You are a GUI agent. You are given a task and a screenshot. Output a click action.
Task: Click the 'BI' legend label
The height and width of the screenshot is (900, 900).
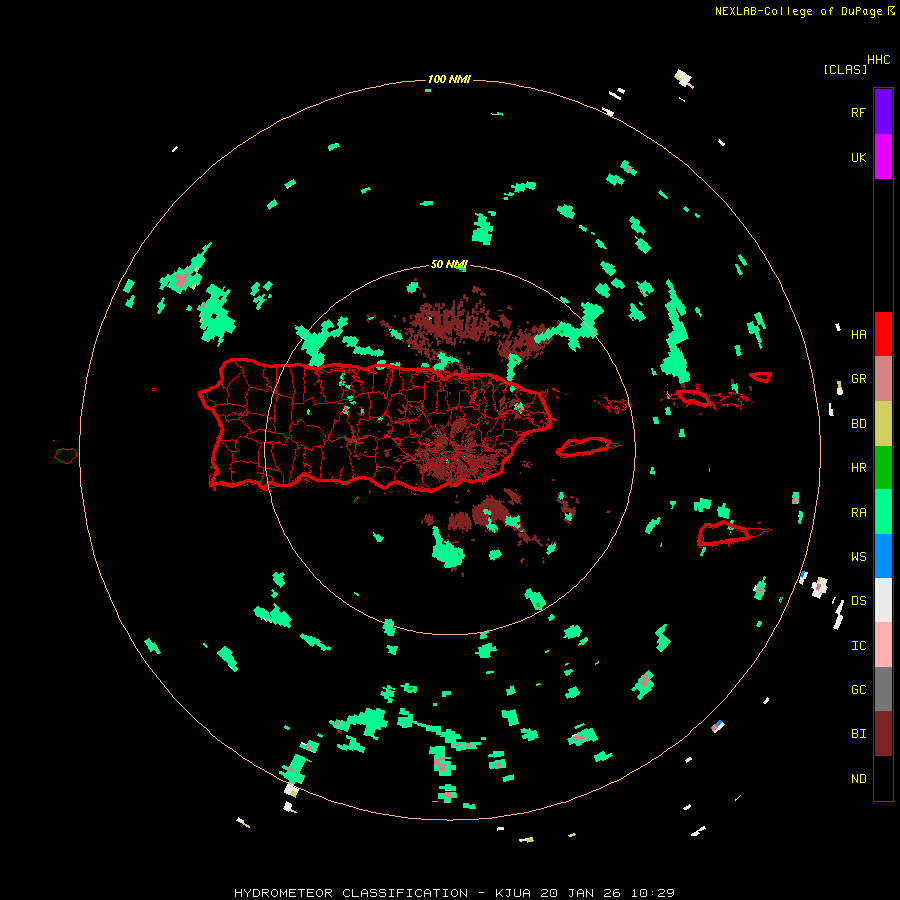click(x=858, y=734)
